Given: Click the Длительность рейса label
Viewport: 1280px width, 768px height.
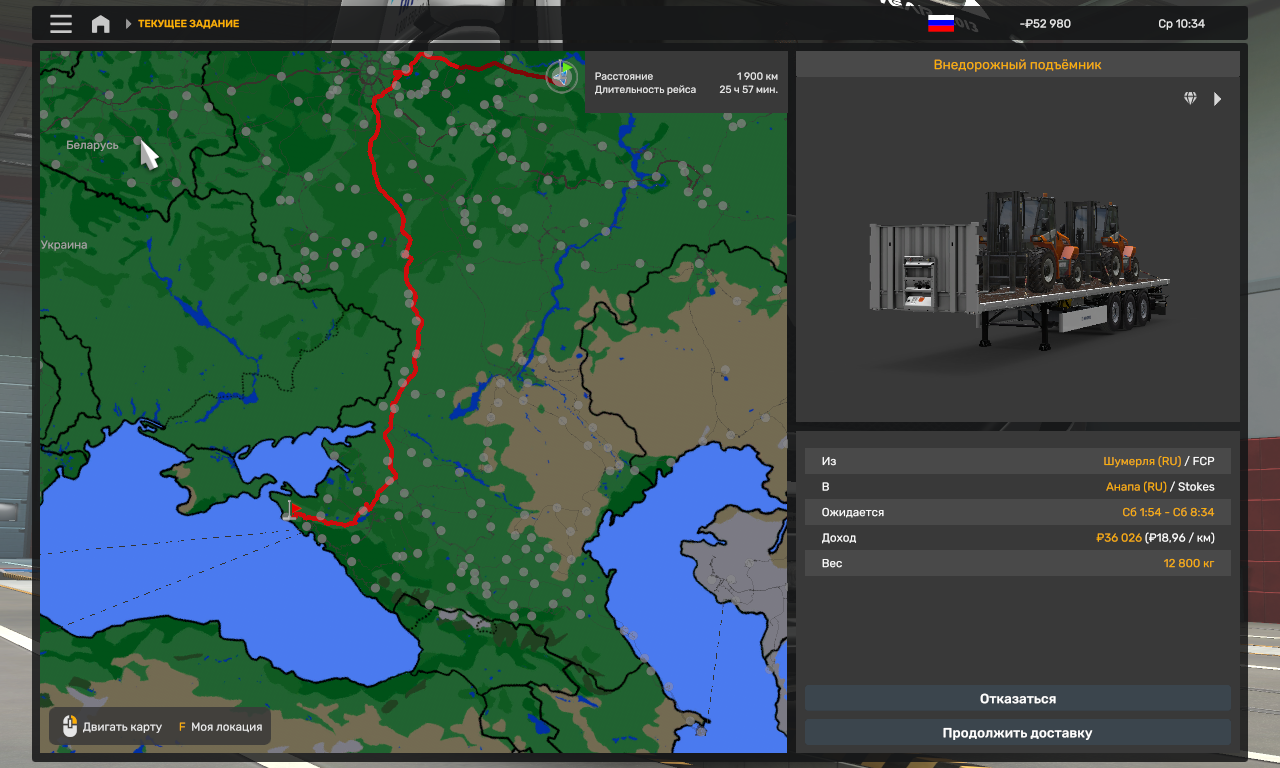Looking at the screenshot, I should [x=645, y=89].
